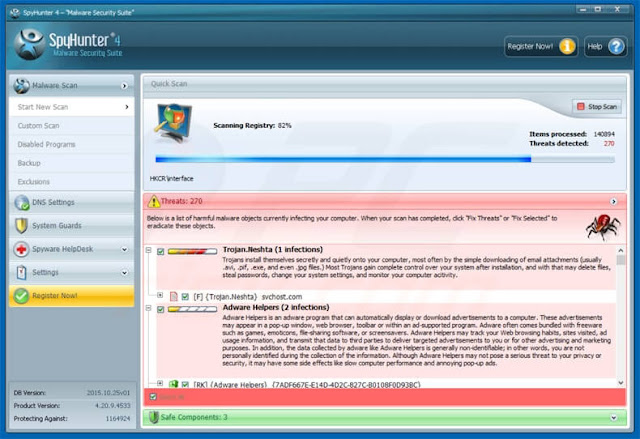Click the red stop icon on Stop Scan
The image size is (640, 439).
(x=580, y=106)
